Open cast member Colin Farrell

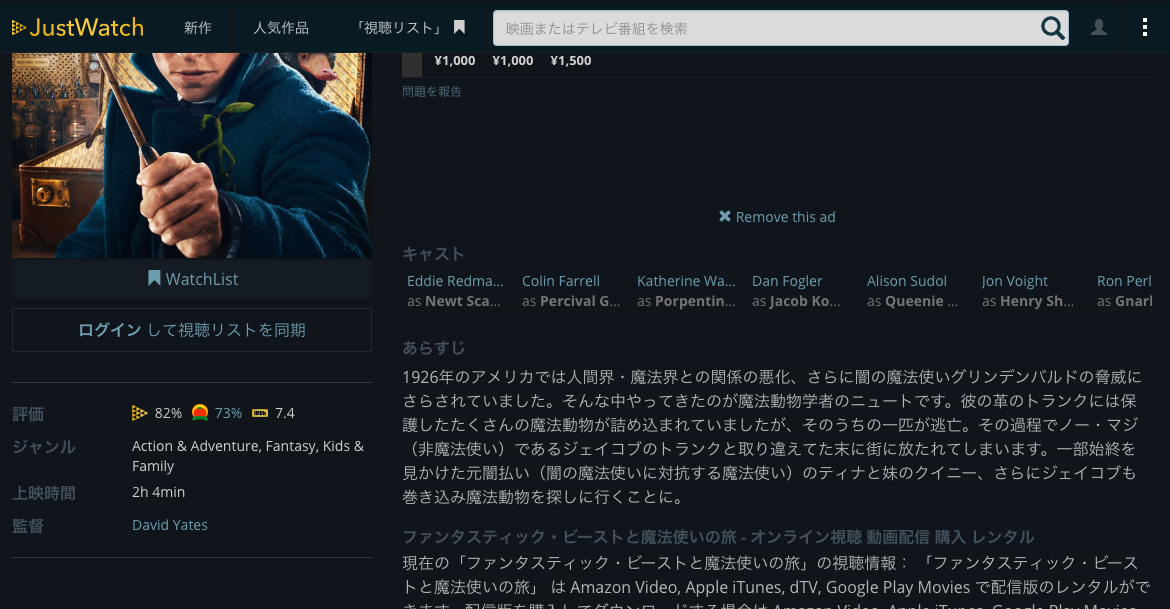561,281
